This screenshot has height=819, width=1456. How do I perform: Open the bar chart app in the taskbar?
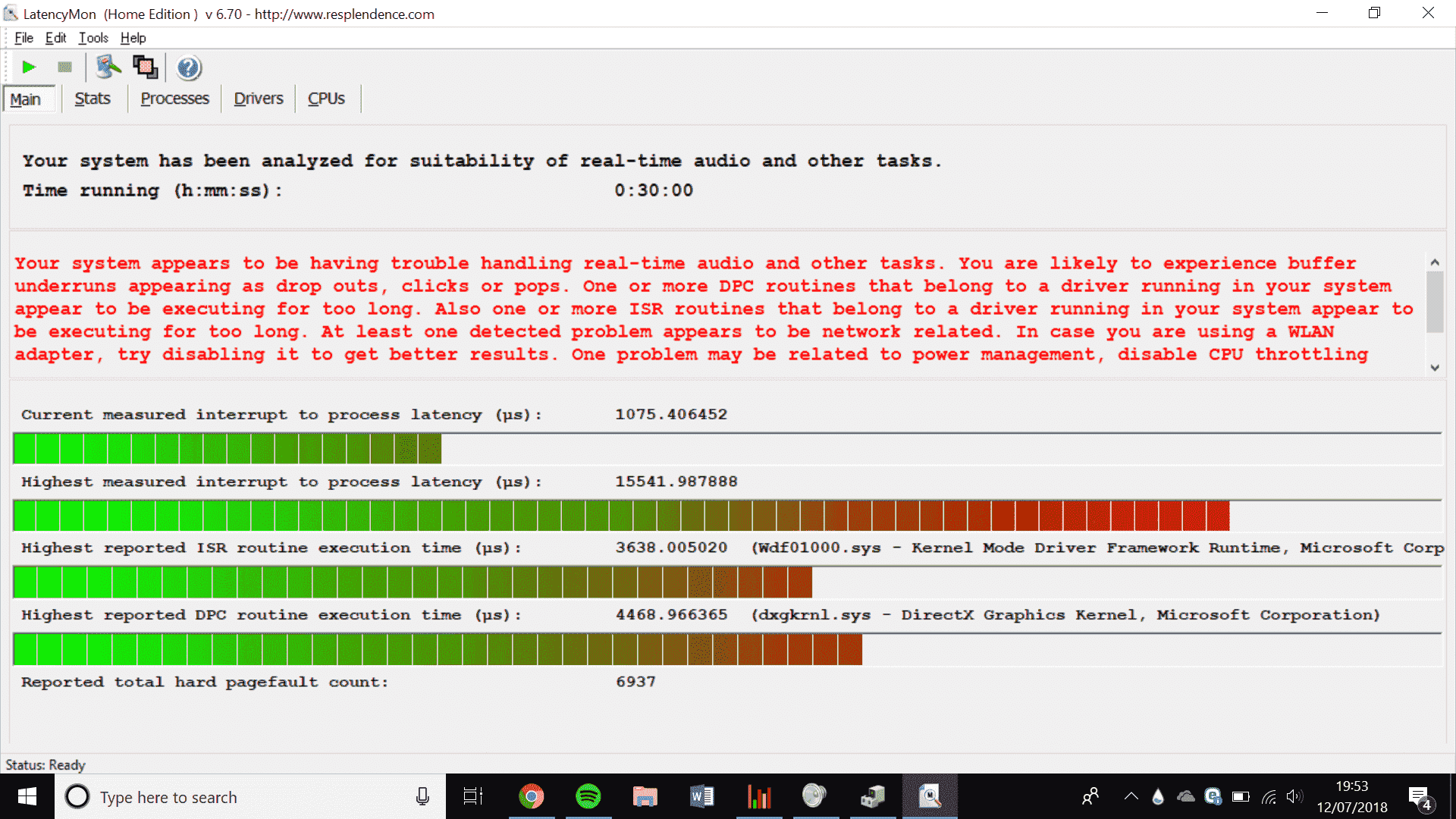pyautogui.click(x=758, y=796)
